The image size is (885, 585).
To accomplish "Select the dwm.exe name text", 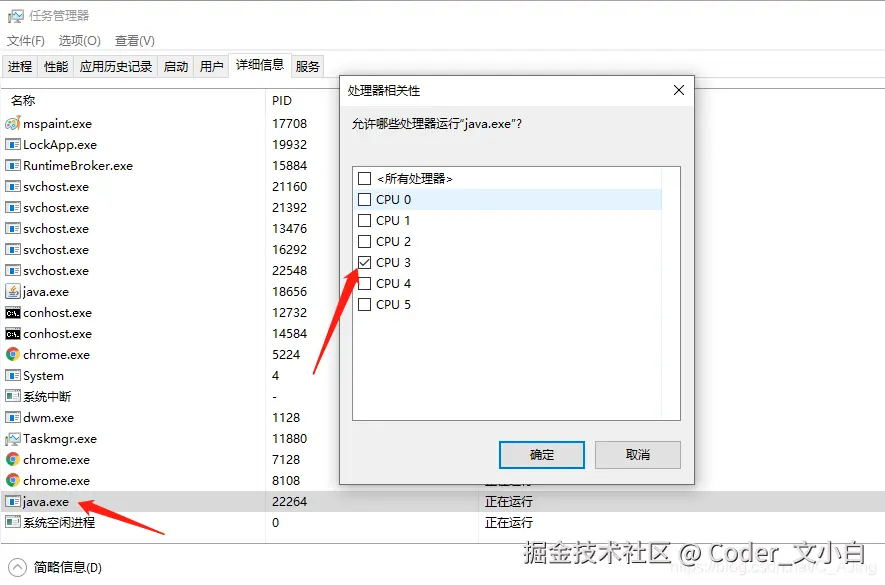I will (49, 418).
